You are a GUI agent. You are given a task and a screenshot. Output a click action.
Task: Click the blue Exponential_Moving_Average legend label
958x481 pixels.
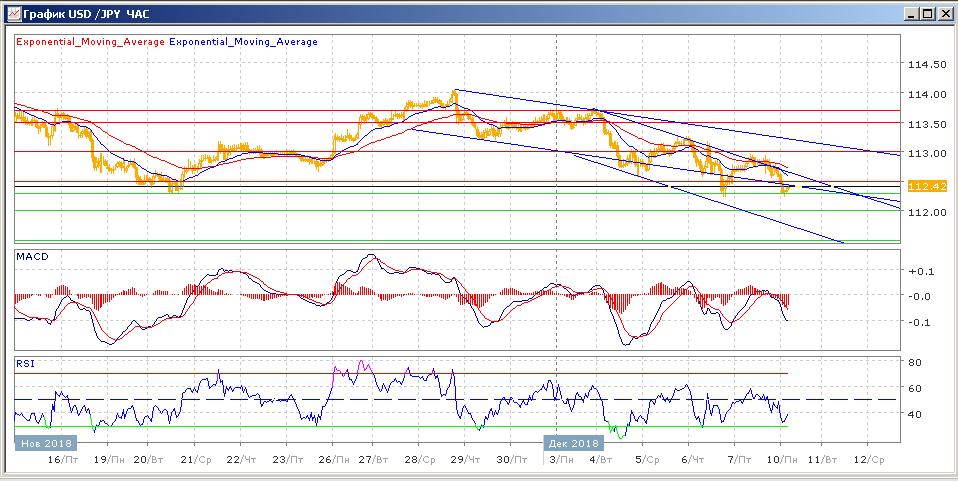244,42
